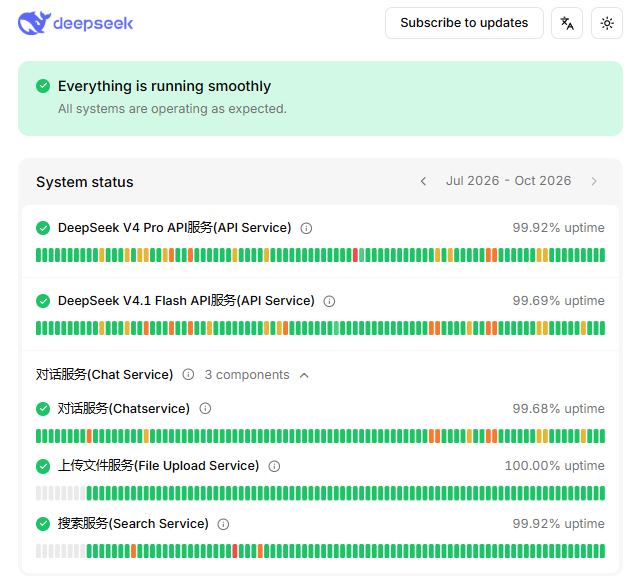Click All systems are operating as expected text
Viewport: 636px width, 587px height.
point(172,109)
